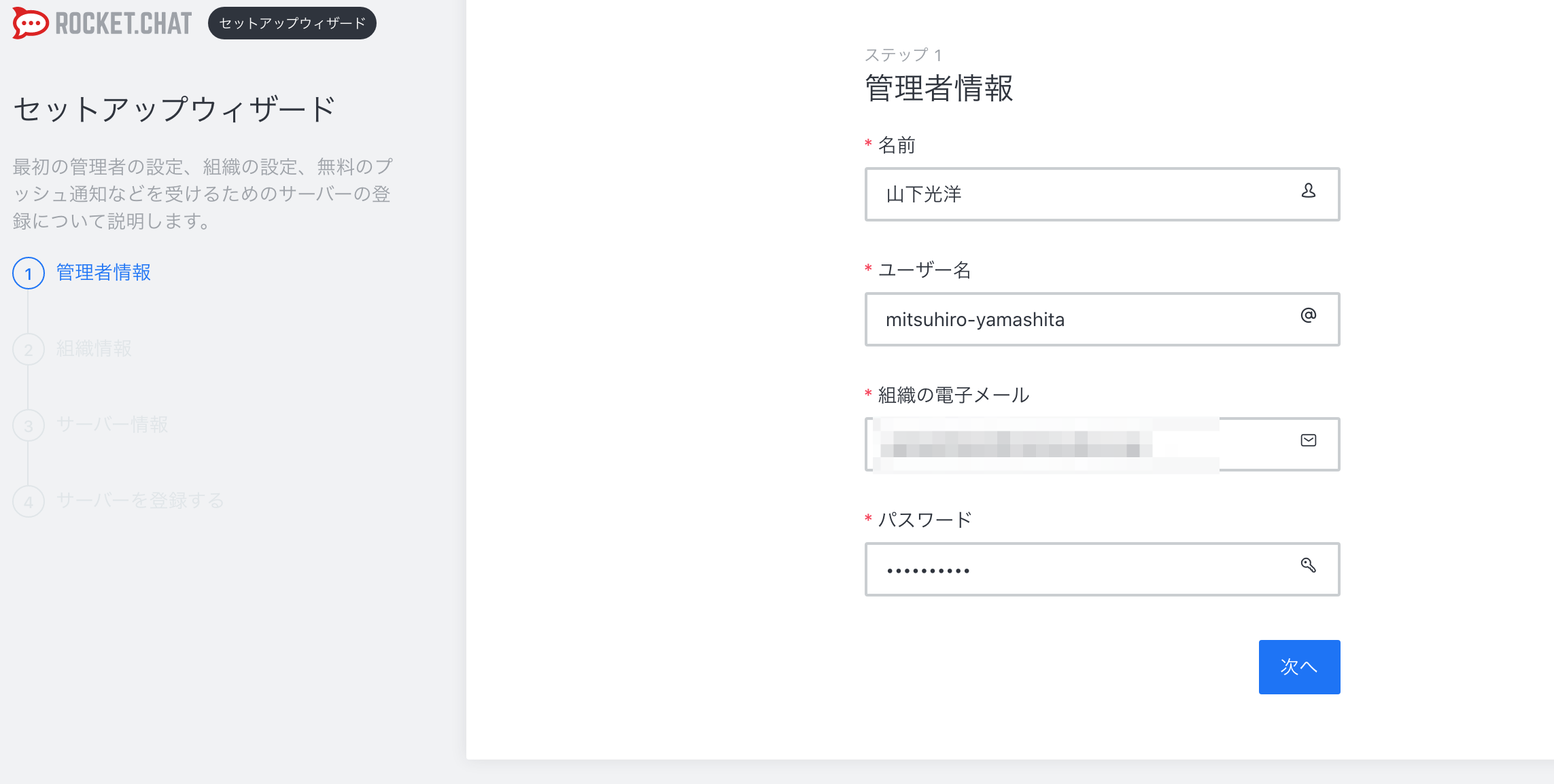Click the description paragraph starting 最初の管理者
The width and height of the screenshot is (1554, 784).
203,194
